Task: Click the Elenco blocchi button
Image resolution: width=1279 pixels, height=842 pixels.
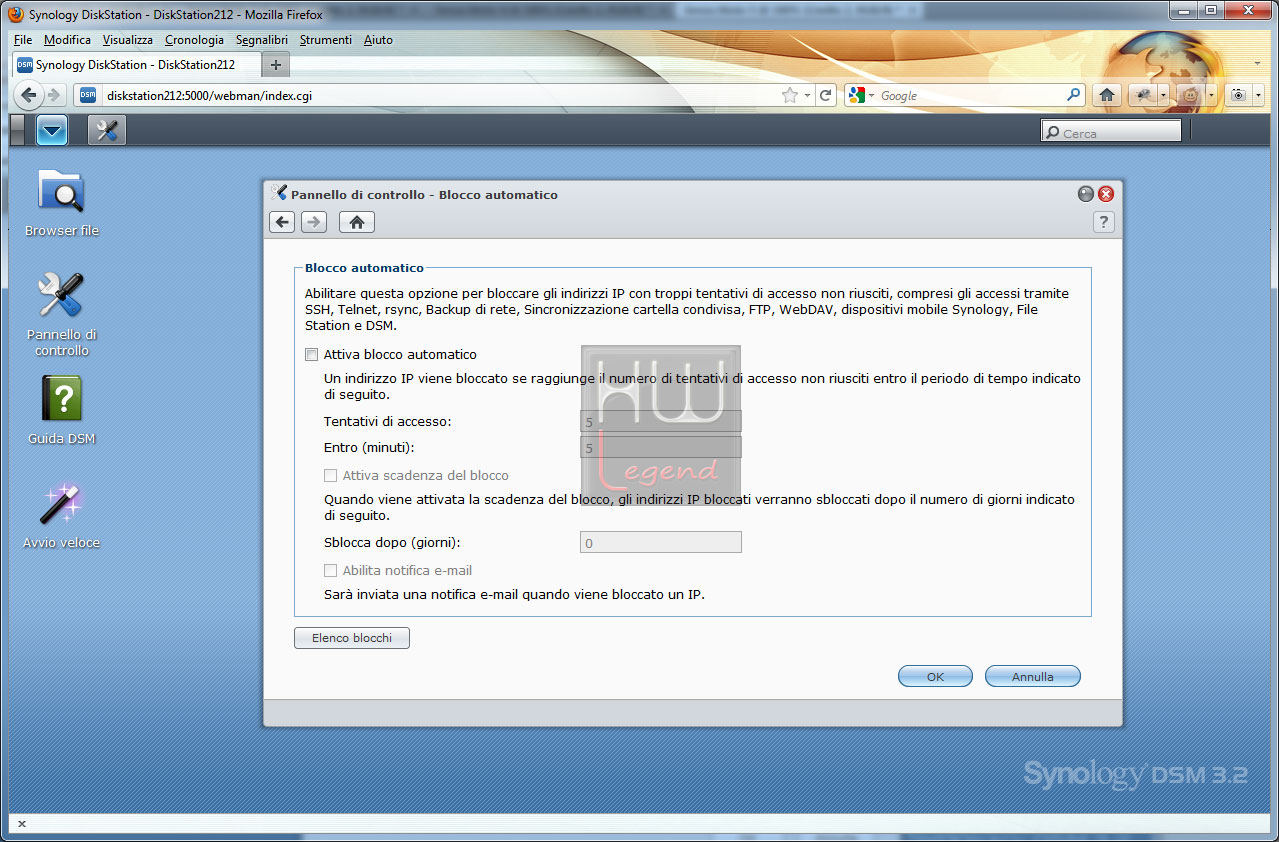Action: point(352,638)
